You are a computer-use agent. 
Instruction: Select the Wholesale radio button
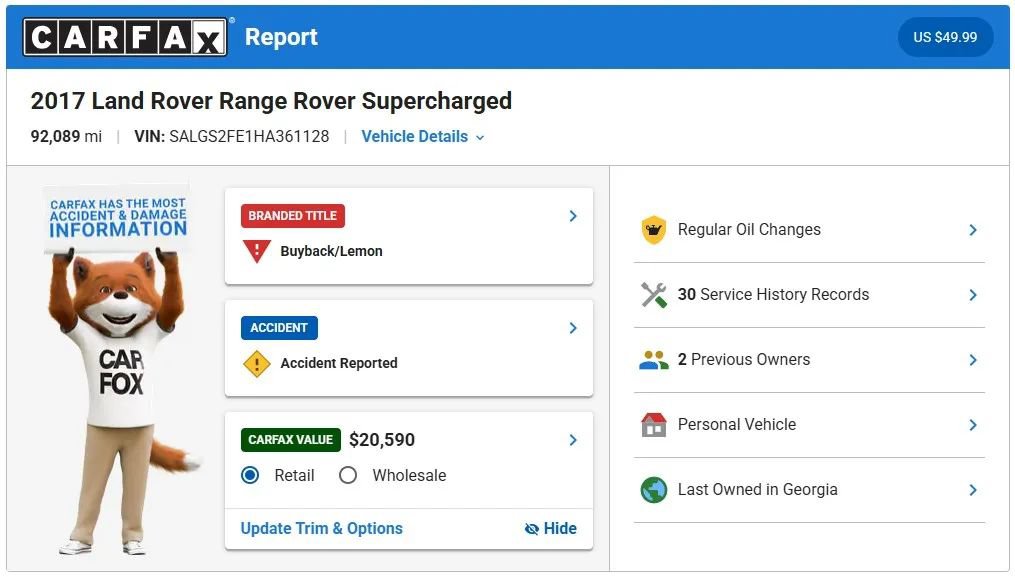click(x=348, y=475)
